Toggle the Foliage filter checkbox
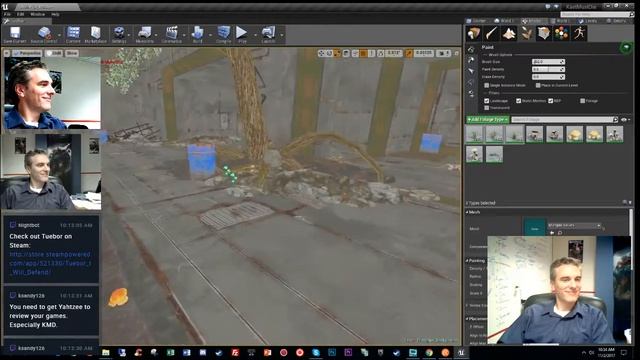Viewport: 640px width, 360px height. (x=582, y=100)
